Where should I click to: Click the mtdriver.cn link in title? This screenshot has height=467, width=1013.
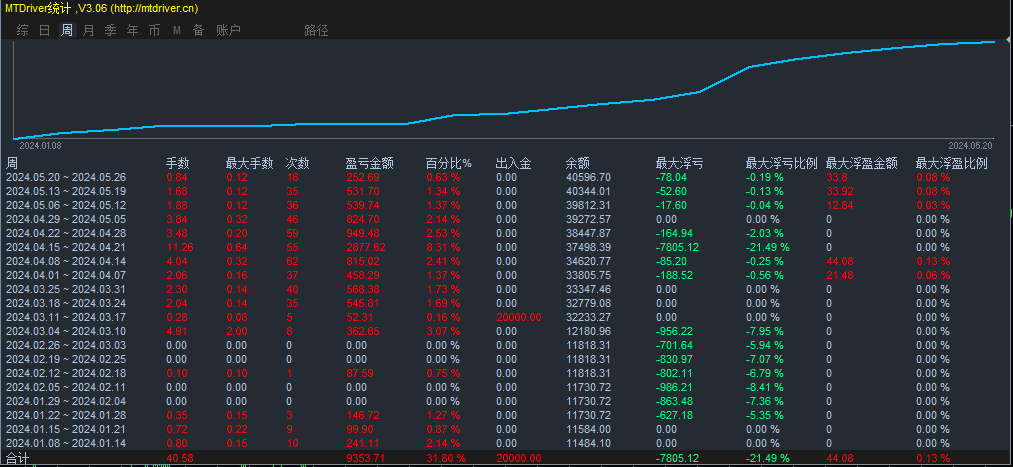tap(154, 8)
